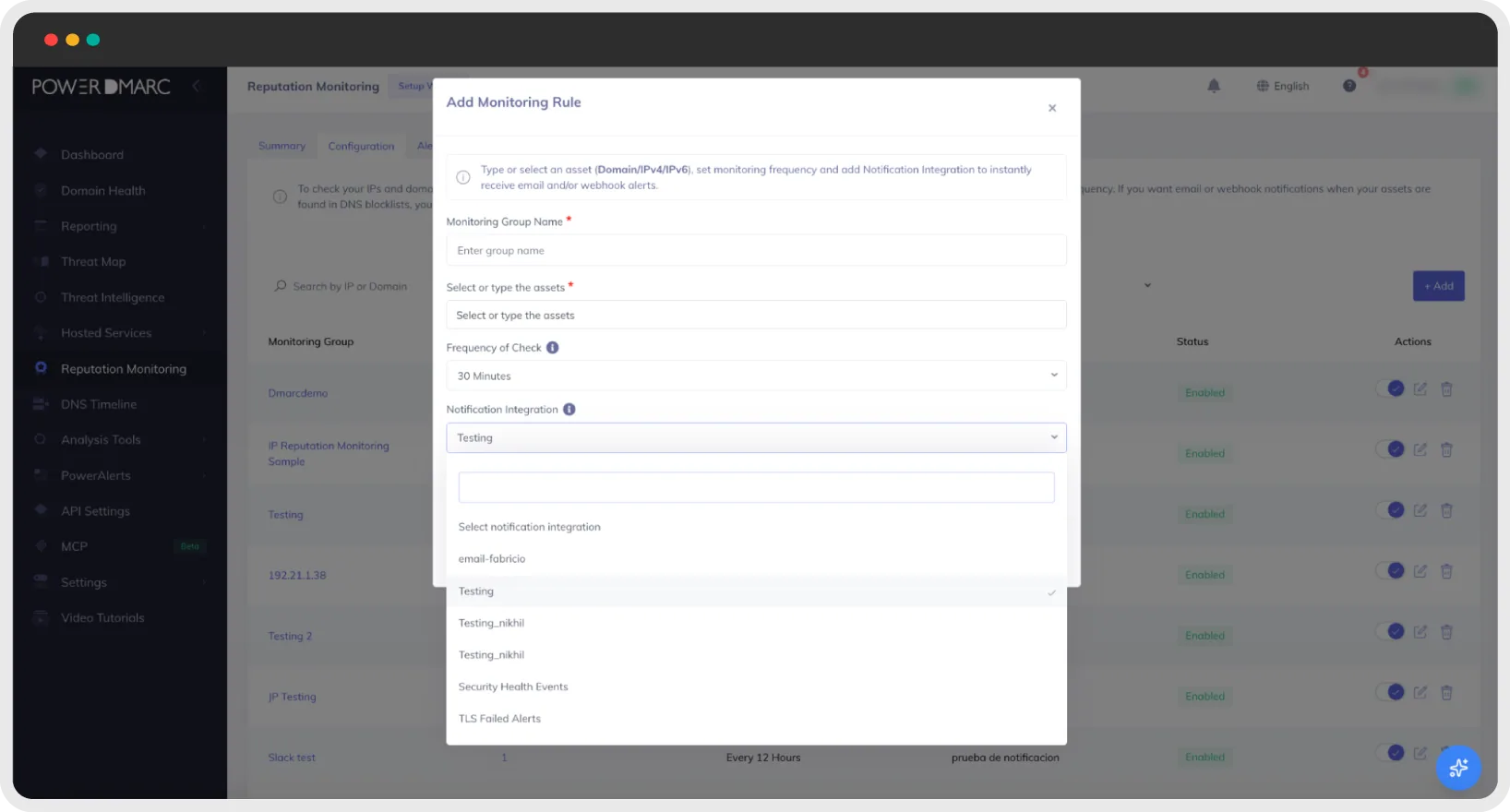Viewport: 1510px width, 812px height.
Task: Toggle the Dmarcdemo row status switch
Action: pos(1390,388)
